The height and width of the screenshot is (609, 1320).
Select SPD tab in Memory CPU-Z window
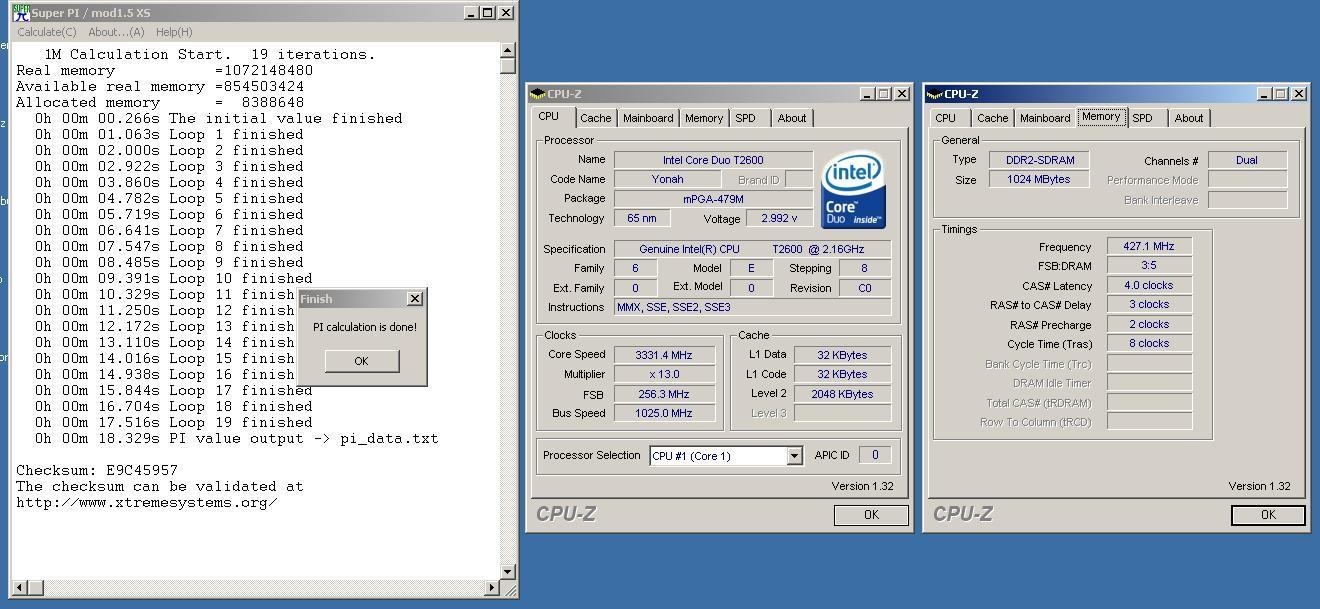pyautogui.click(x=1142, y=118)
